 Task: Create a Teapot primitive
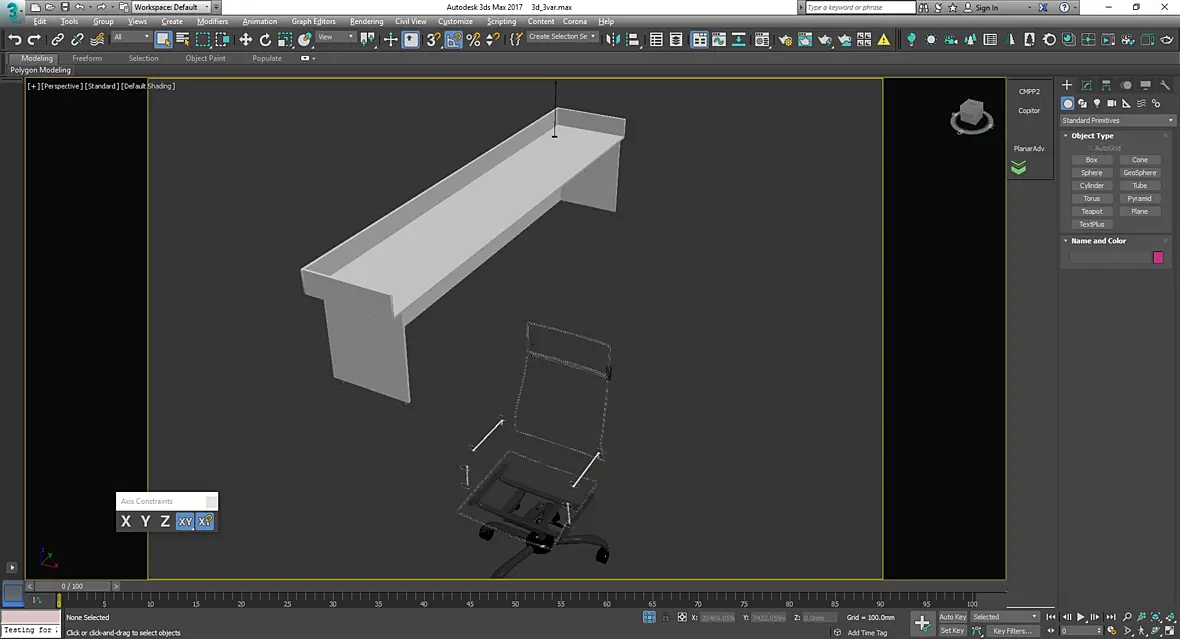click(x=1091, y=211)
